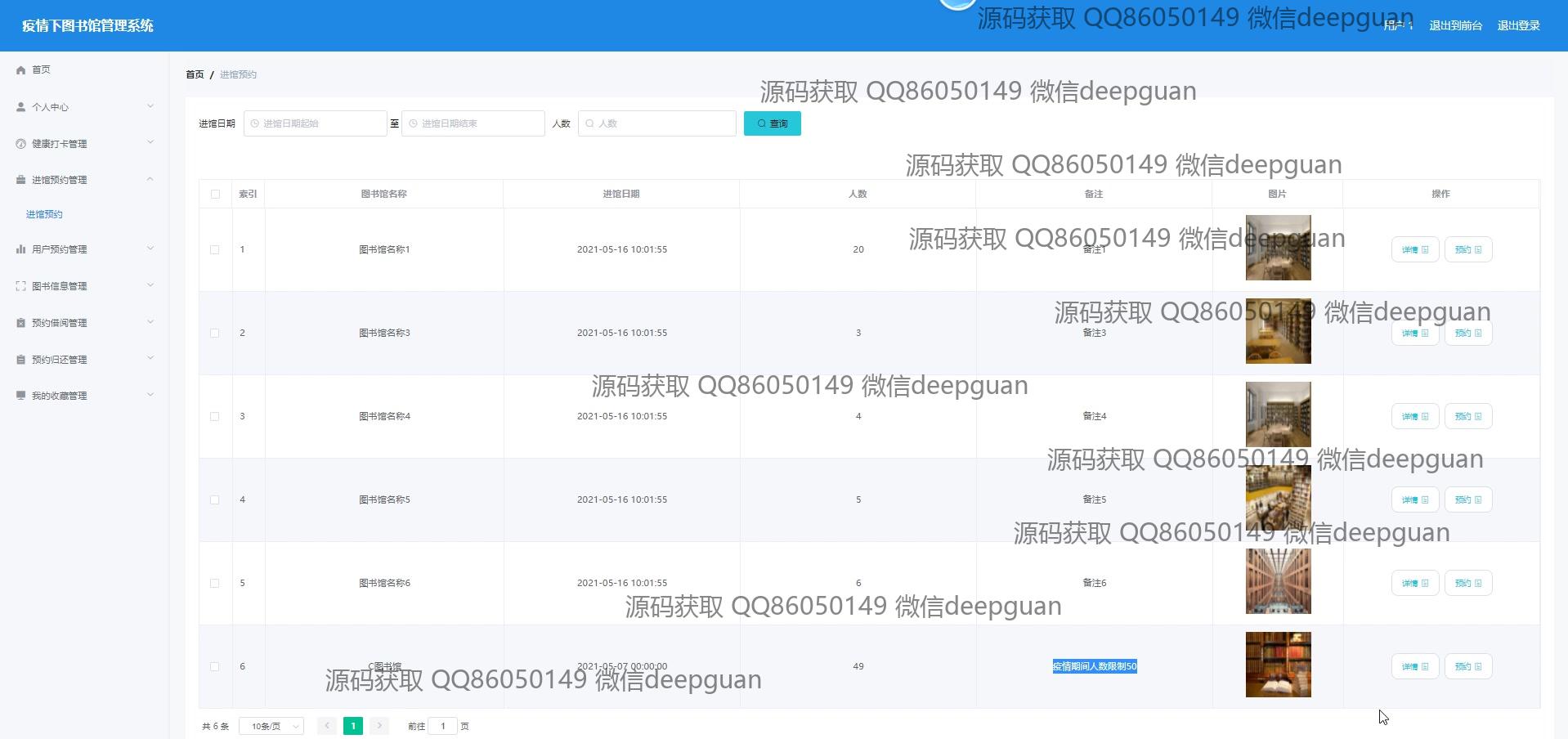Collapse the 进馆预约管理 menu chevron
Image resolution: width=1568 pixels, height=739 pixels.
(150, 180)
